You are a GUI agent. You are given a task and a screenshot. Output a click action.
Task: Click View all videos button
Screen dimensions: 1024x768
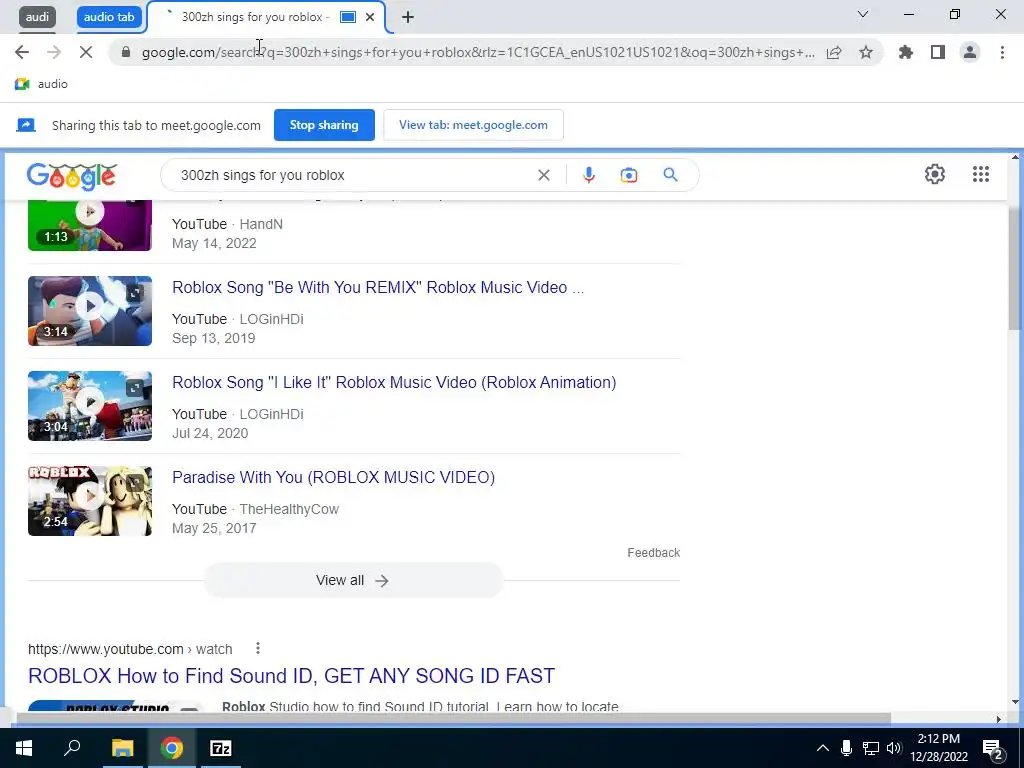pos(353,580)
